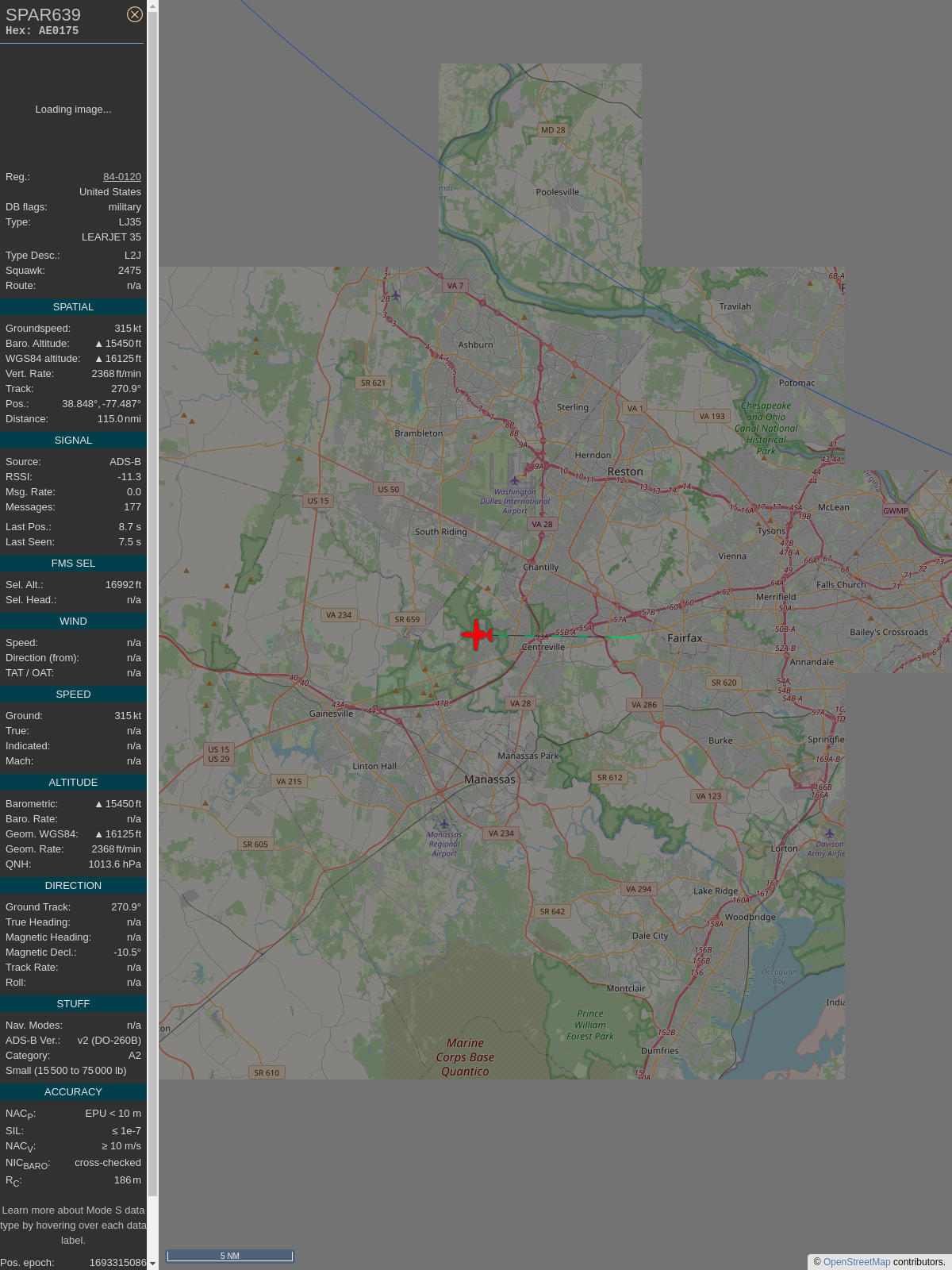Click the Manassas Regional Airport plane icon
Image resolution: width=952 pixels, height=1270 pixels.
click(444, 824)
